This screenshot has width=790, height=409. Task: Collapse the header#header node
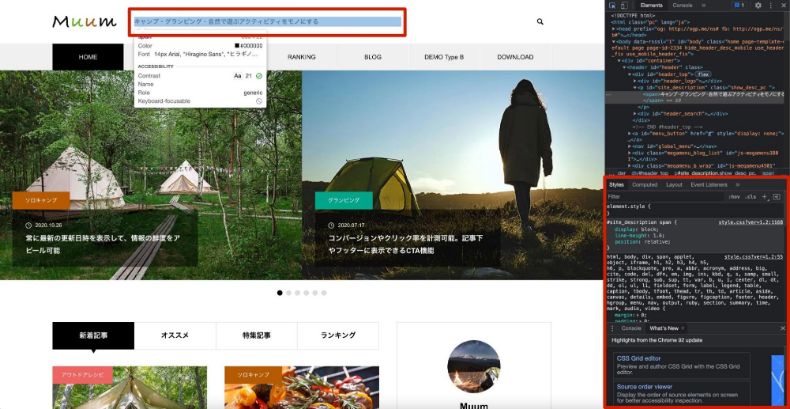pyautogui.click(x=625, y=67)
